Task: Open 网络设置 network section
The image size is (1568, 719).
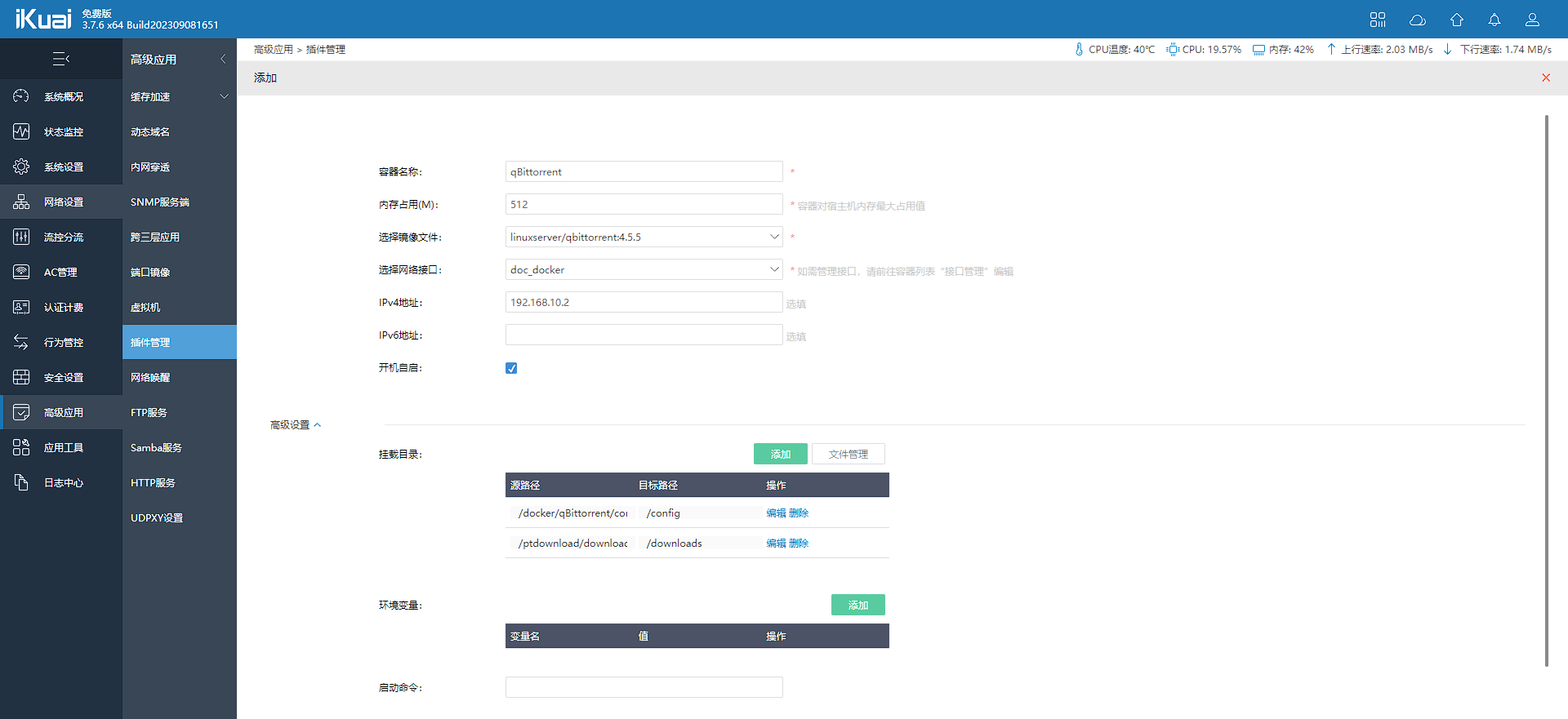Action: tap(61, 202)
